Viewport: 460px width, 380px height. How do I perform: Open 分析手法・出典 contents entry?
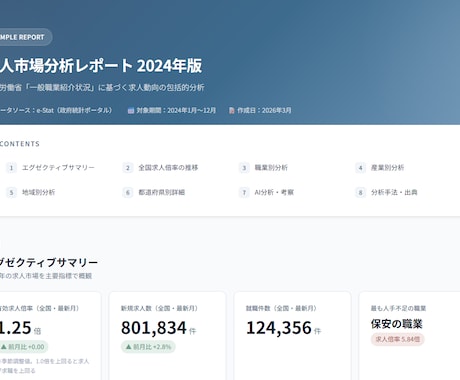[394, 192]
